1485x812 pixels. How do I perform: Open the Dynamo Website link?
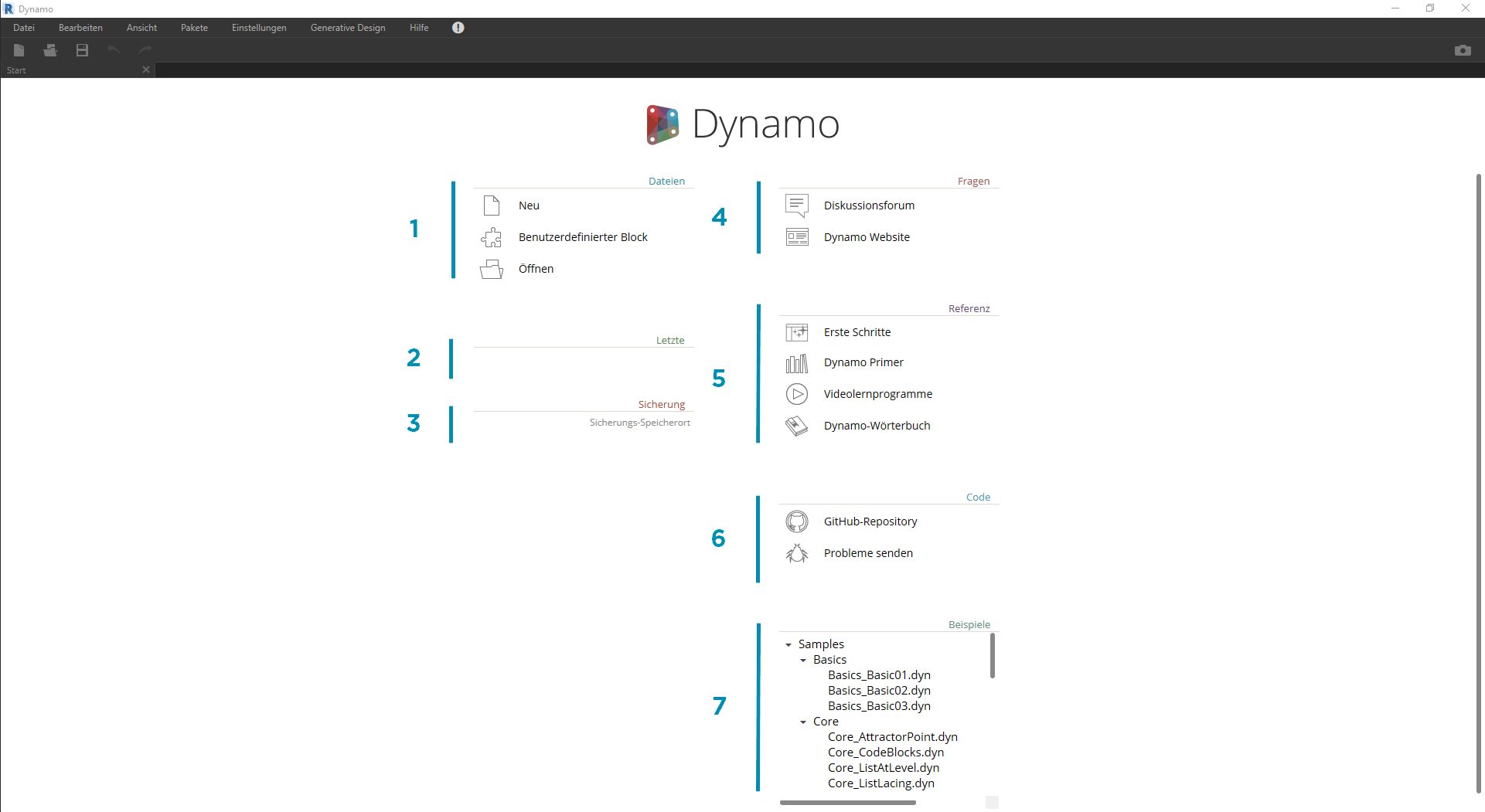[x=867, y=237]
